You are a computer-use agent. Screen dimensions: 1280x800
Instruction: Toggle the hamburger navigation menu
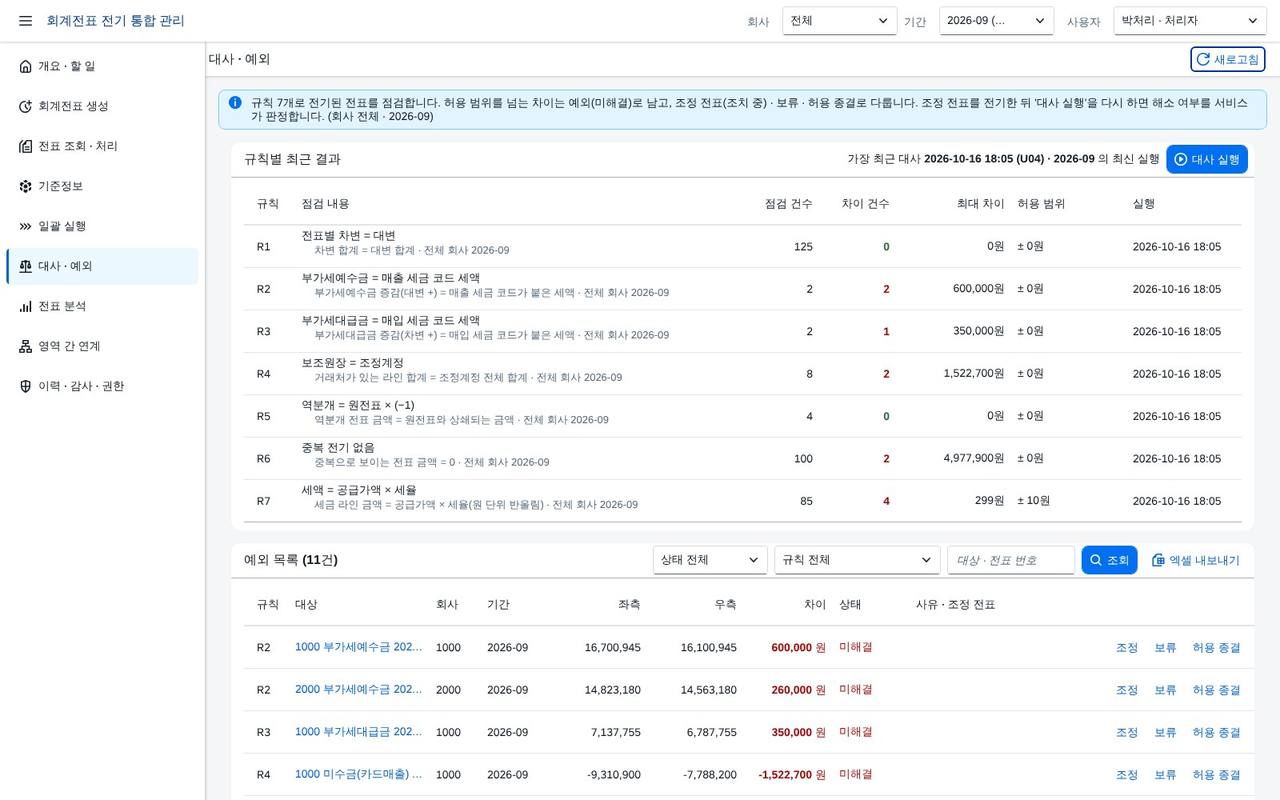(25, 21)
